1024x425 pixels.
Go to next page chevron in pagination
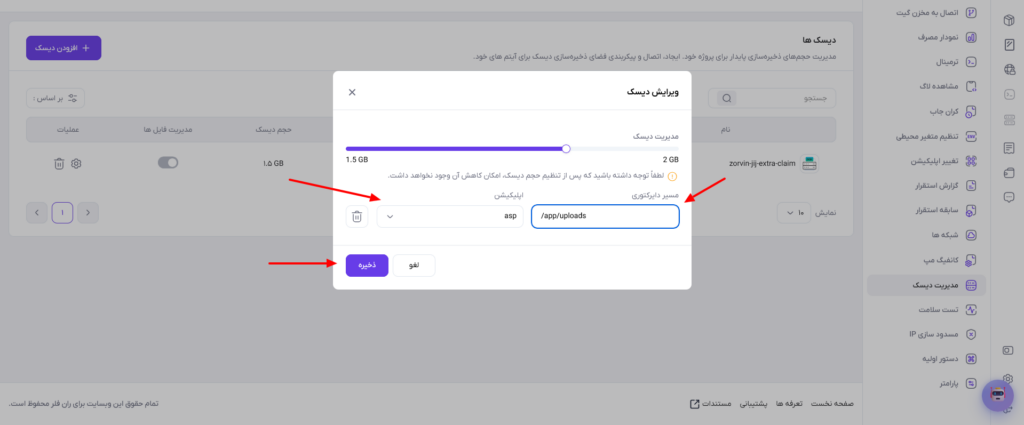[37, 213]
